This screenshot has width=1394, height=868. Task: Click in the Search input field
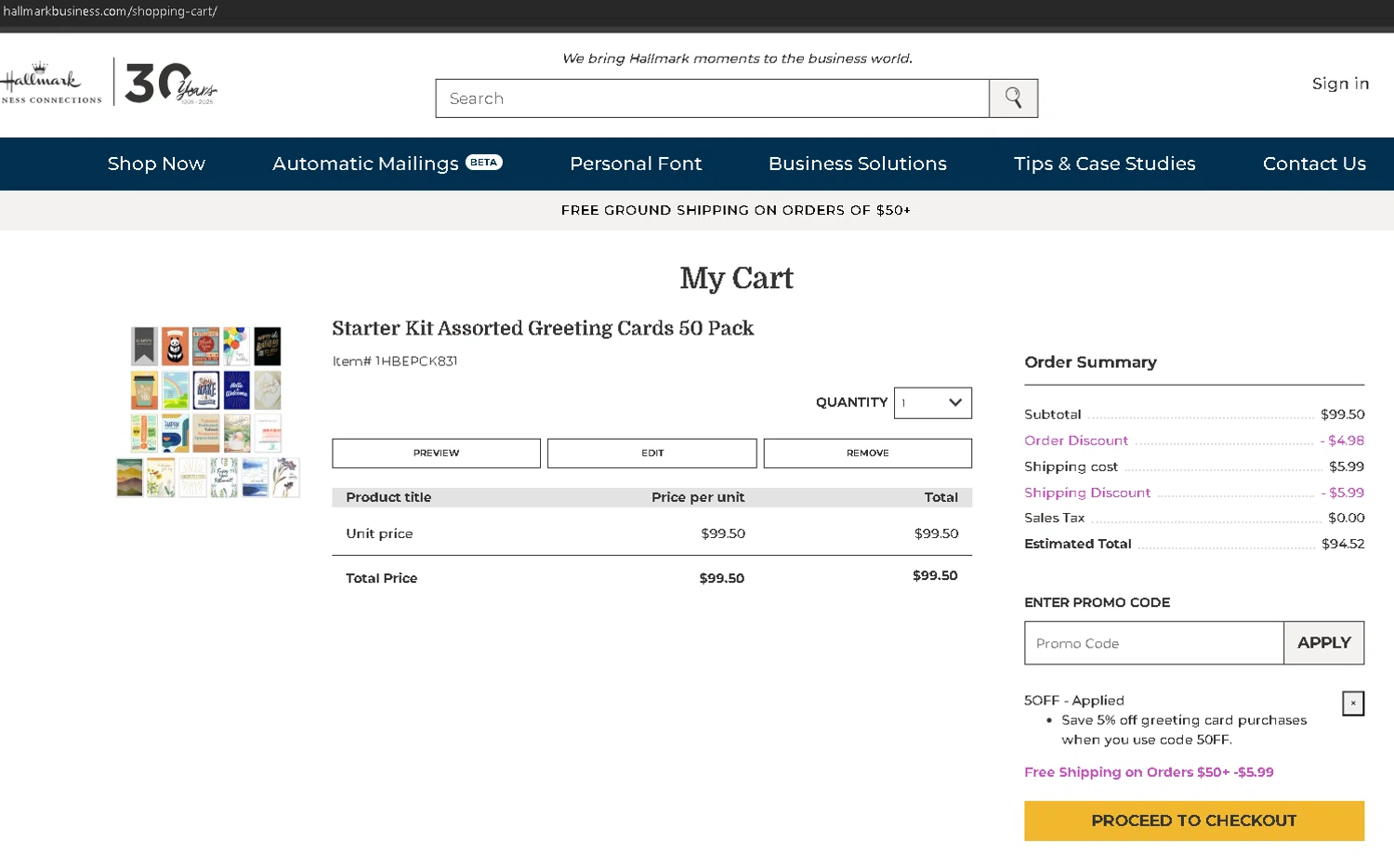(713, 99)
